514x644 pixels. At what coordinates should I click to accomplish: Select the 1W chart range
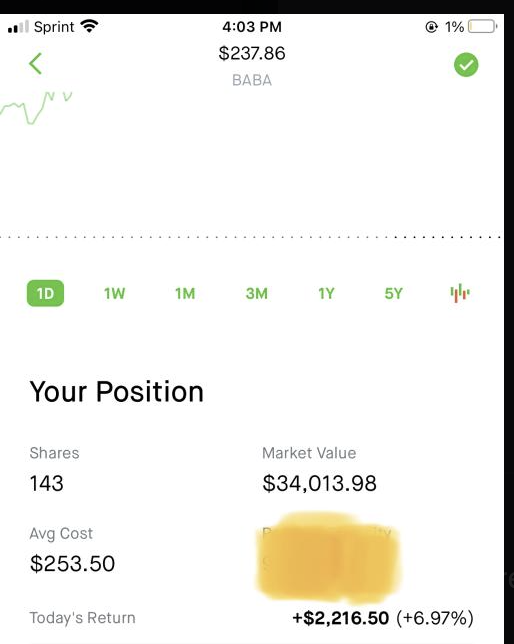pyautogui.click(x=114, y=294)
